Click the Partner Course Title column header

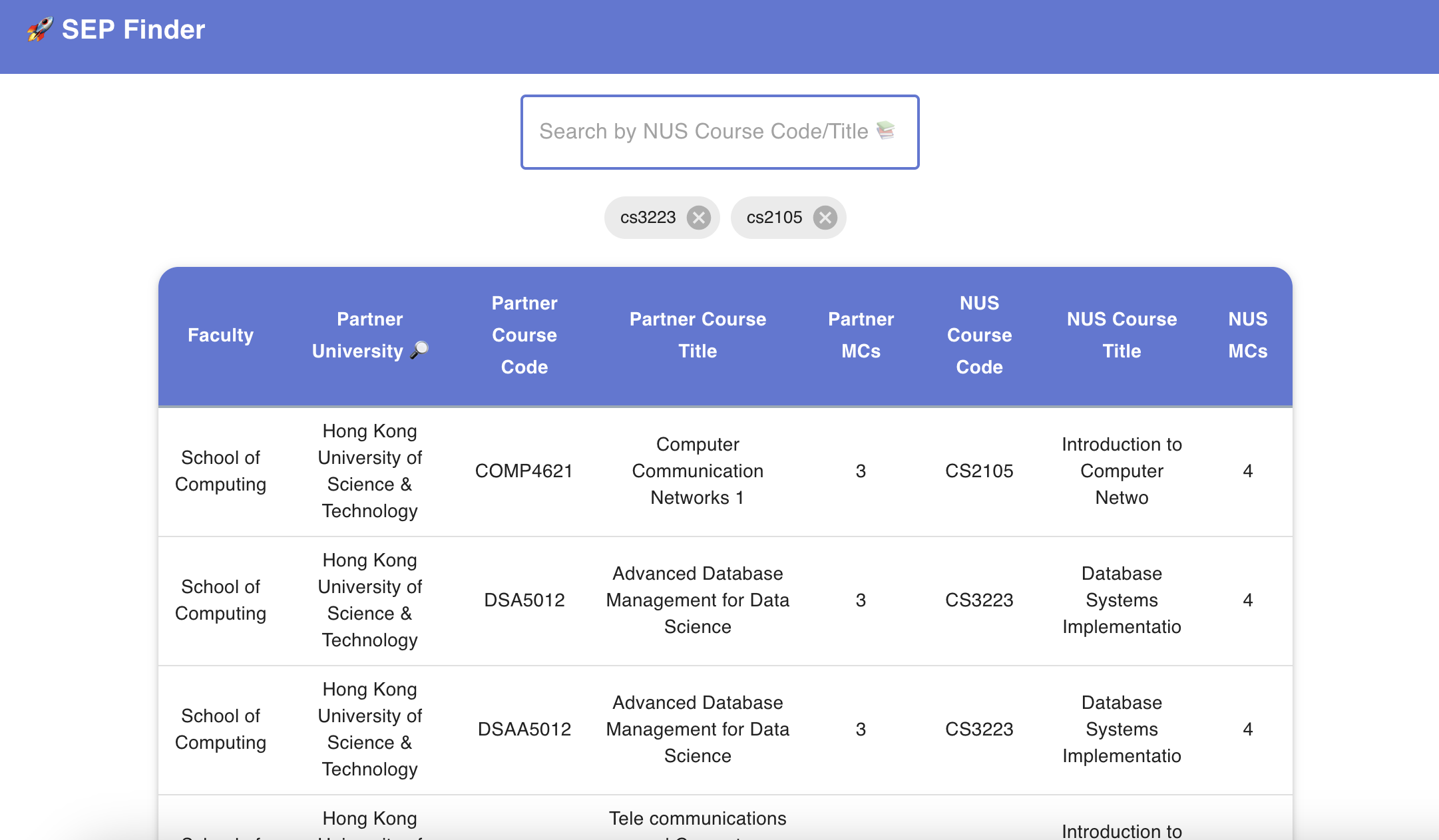(x=698, y=335)
